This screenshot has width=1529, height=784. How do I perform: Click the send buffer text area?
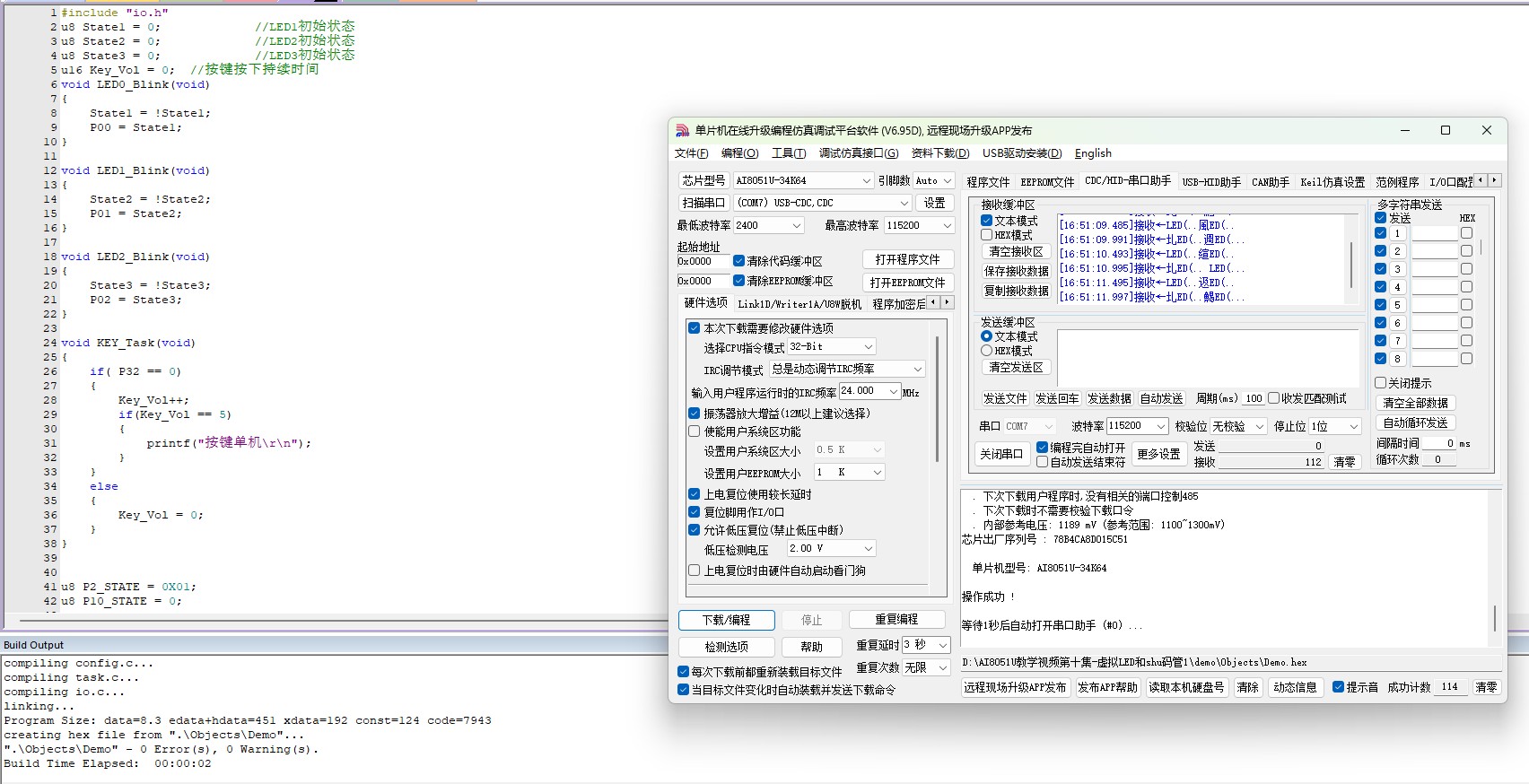(x=1208, y=357)
